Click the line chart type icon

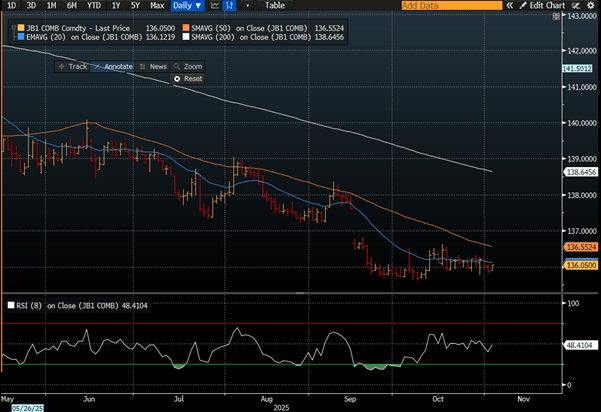214,6
